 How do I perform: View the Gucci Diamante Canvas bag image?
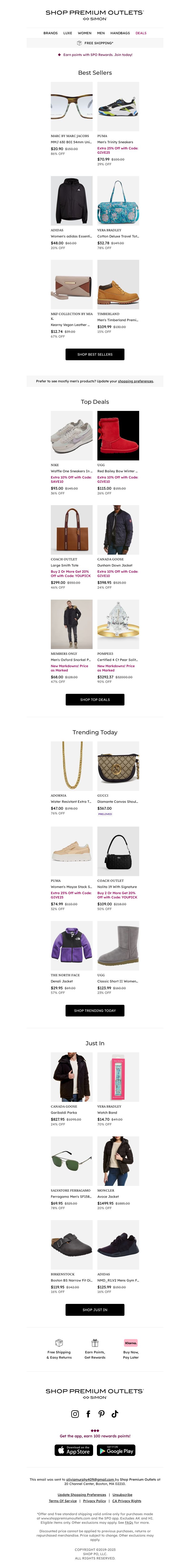coord(118,766)
